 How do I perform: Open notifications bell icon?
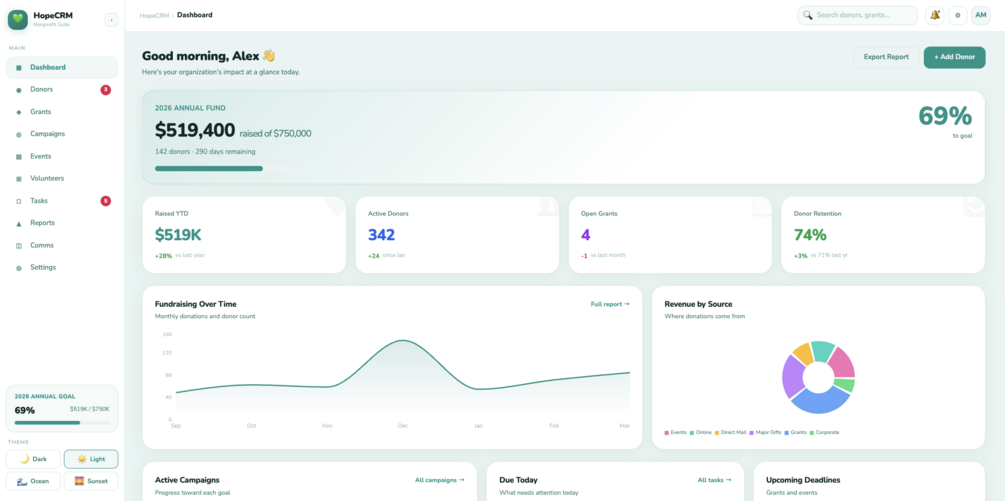point(934,15)
